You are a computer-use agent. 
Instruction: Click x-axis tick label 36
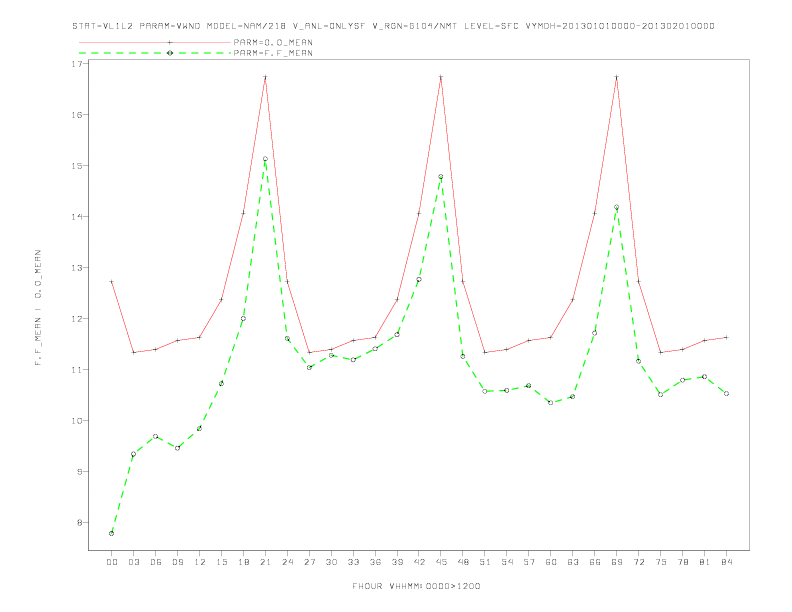click(x=375, y=562)
